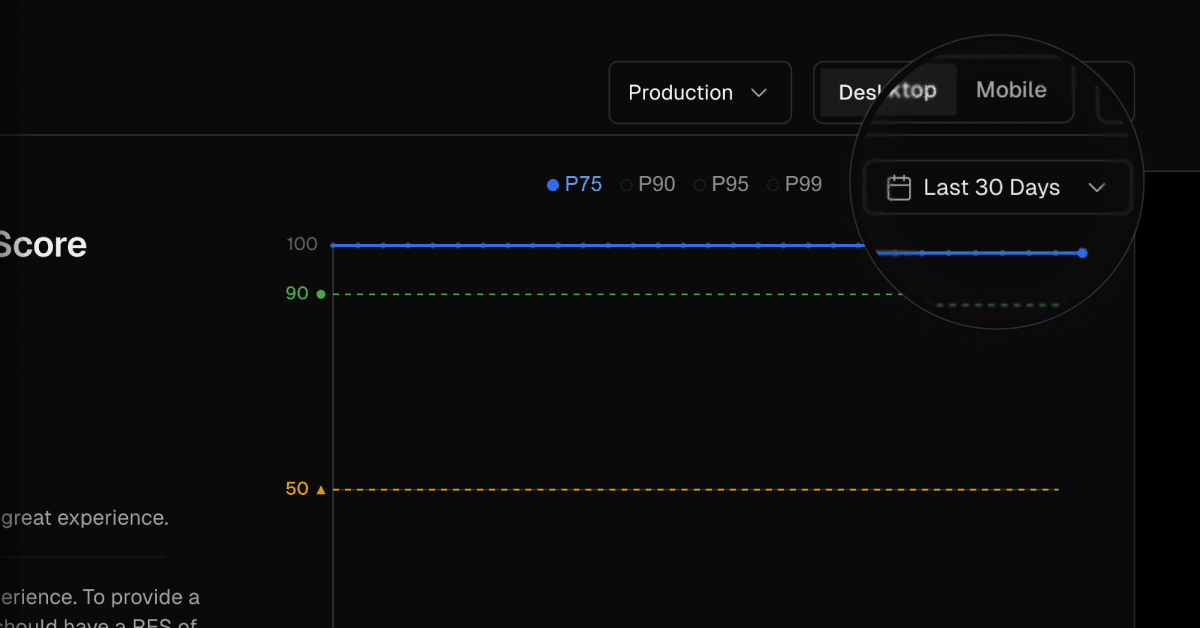Choose the P99 percentile option

coord(794,184)
